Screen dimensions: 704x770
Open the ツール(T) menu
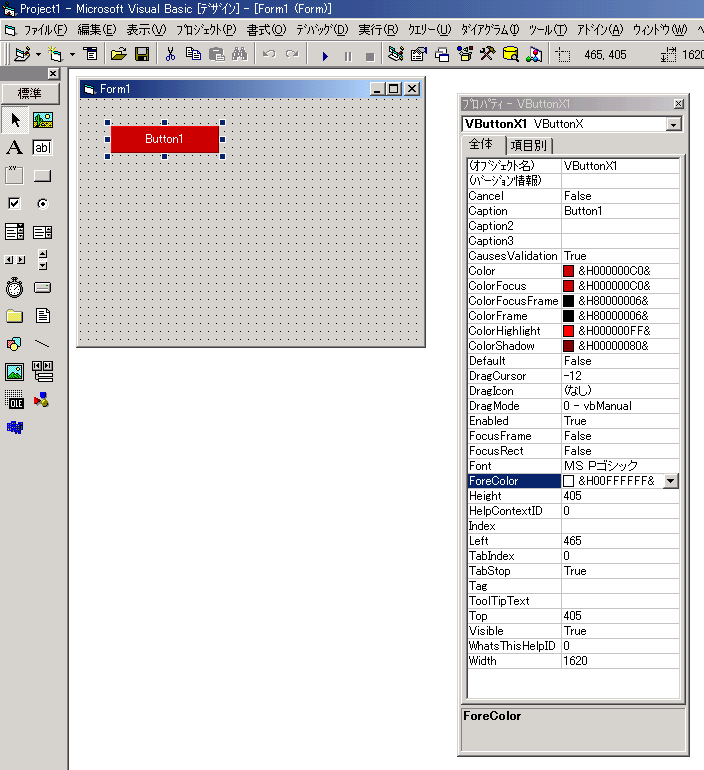547,30
